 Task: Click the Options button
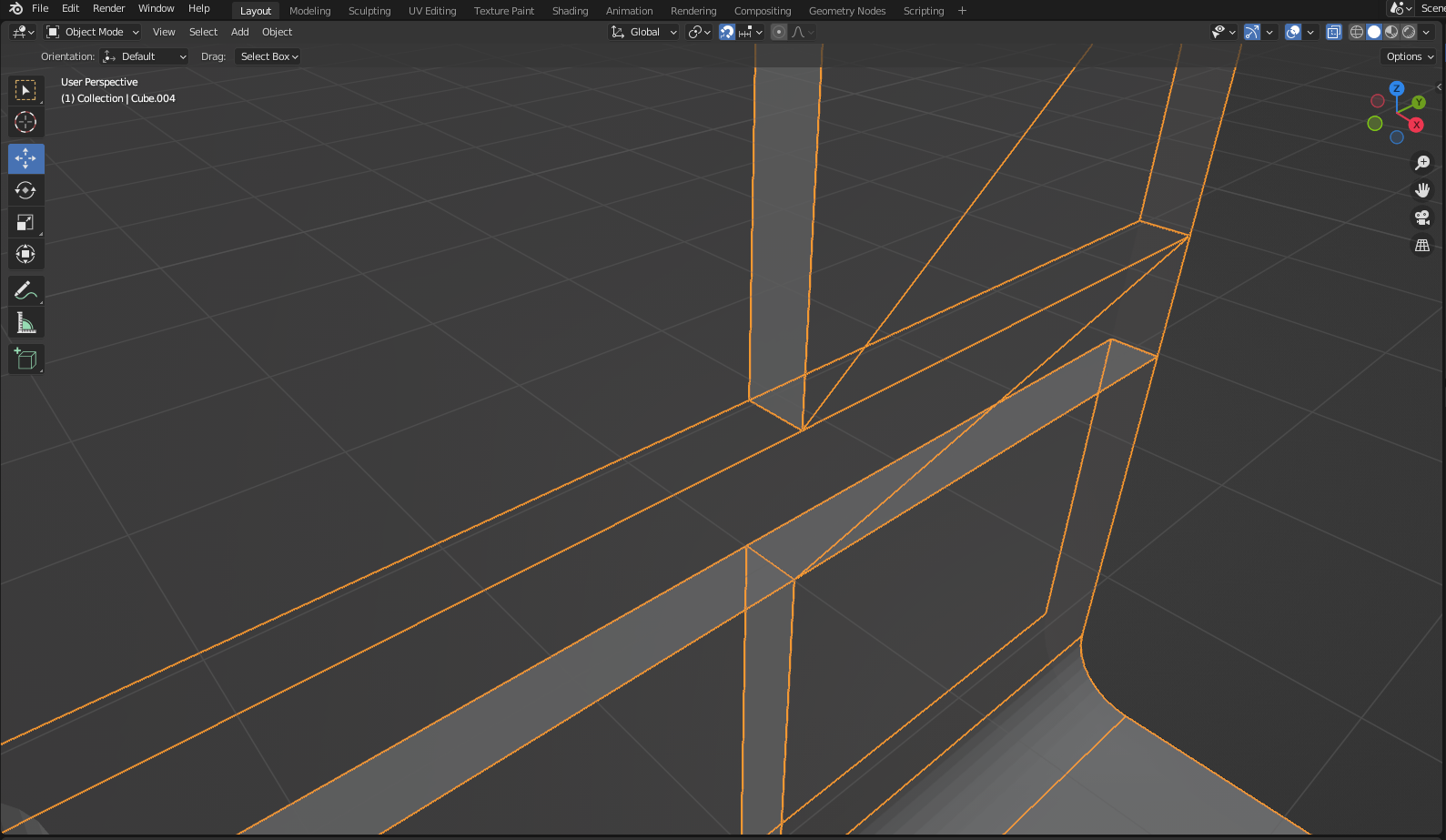pos(1409,56)
